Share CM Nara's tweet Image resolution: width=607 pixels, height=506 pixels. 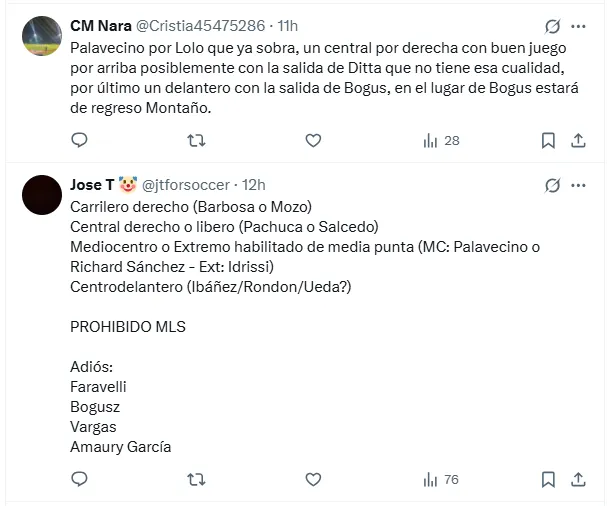click(x=579, y=141)
